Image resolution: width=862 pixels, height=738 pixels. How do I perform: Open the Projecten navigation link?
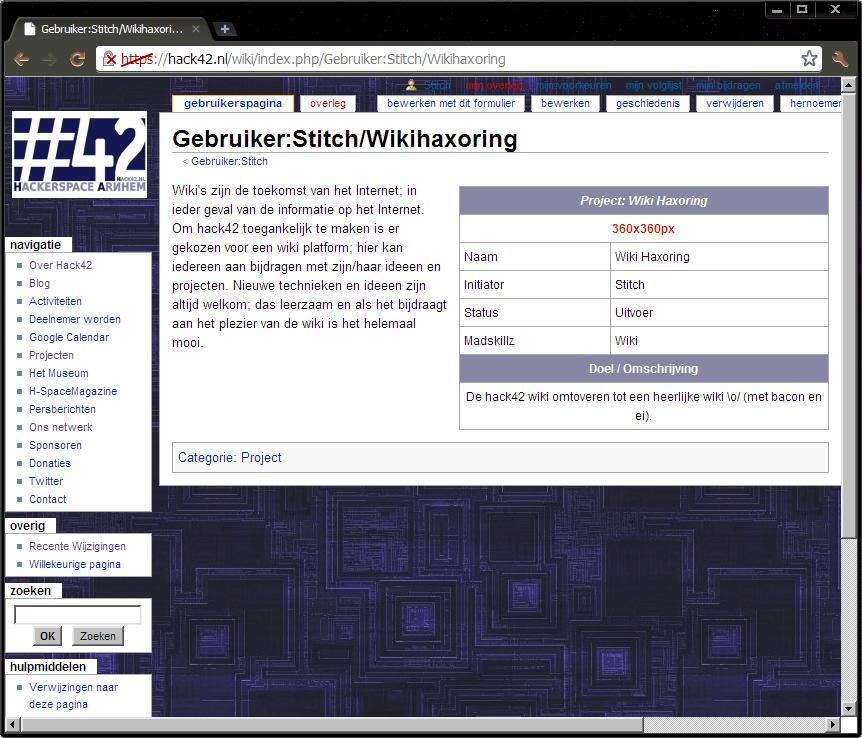51,355
